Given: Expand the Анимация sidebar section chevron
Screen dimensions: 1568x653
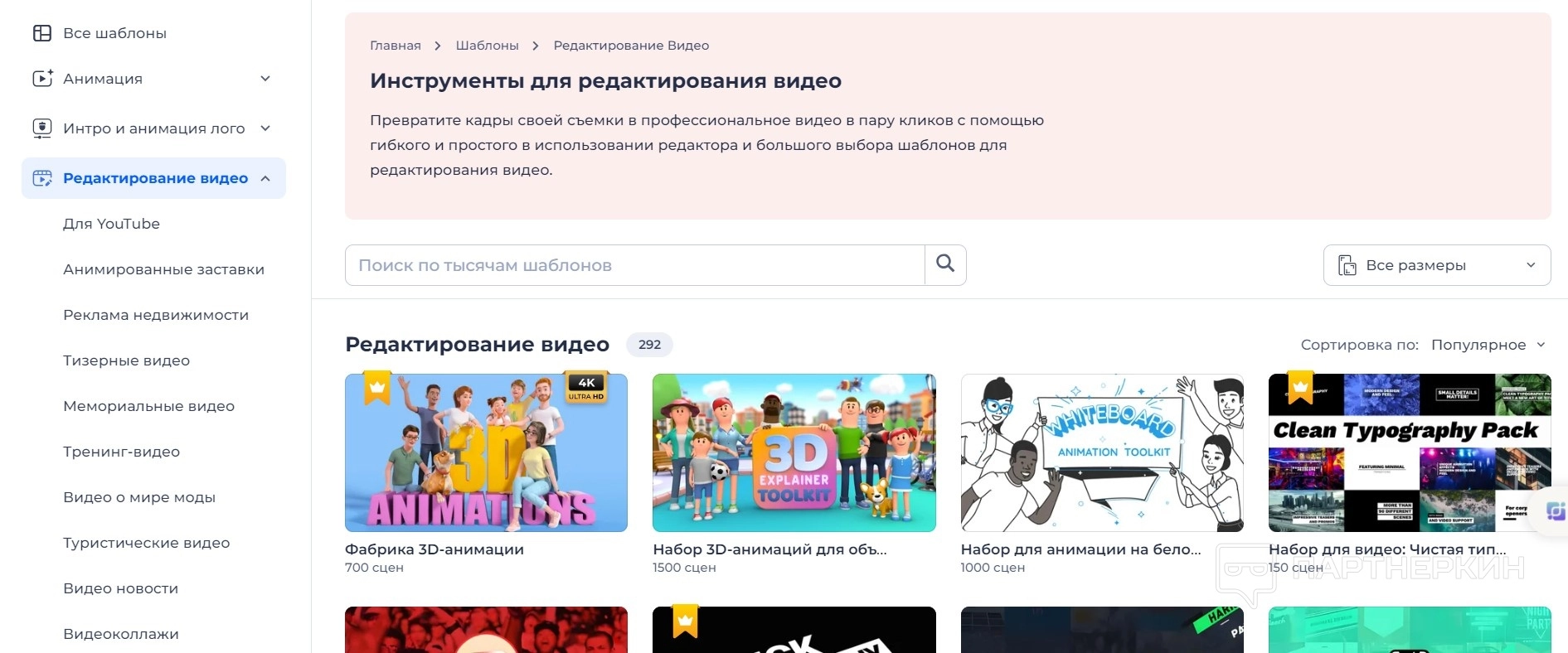Looking at the screenshot, I should click(x=265, y=79).
